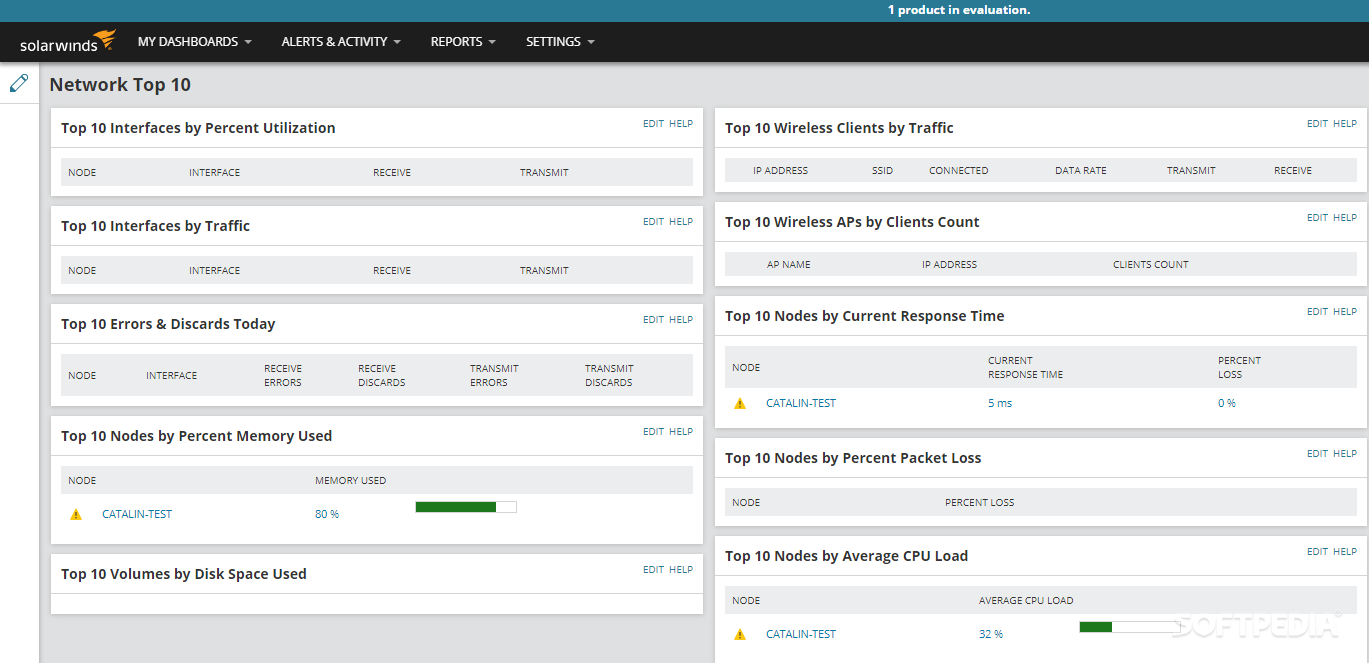This screenshot has width=1369, height=663.
Task: Open the Alerts & Activity menu
Action: coord(341,42)
